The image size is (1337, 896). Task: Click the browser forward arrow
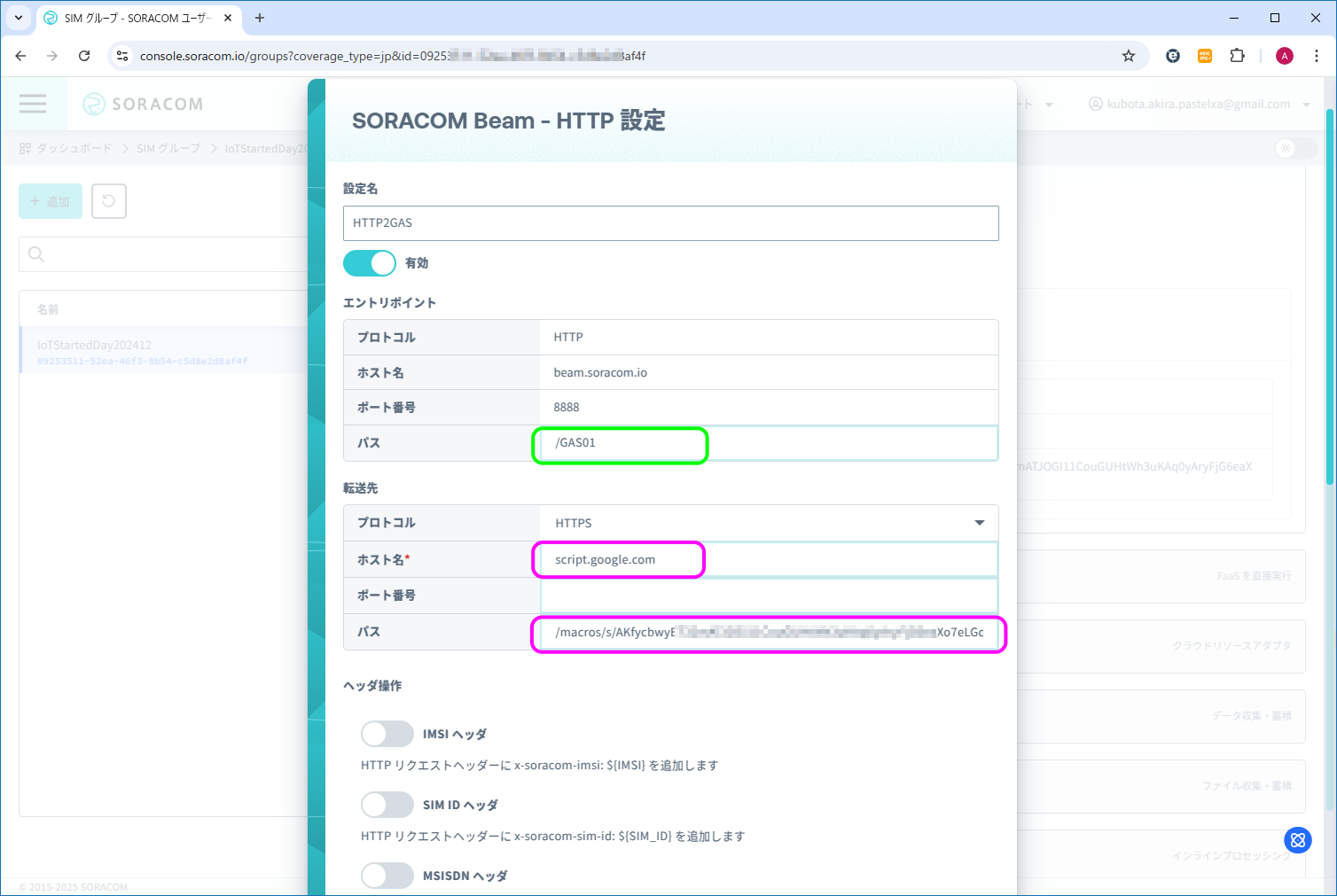(52, 56)
